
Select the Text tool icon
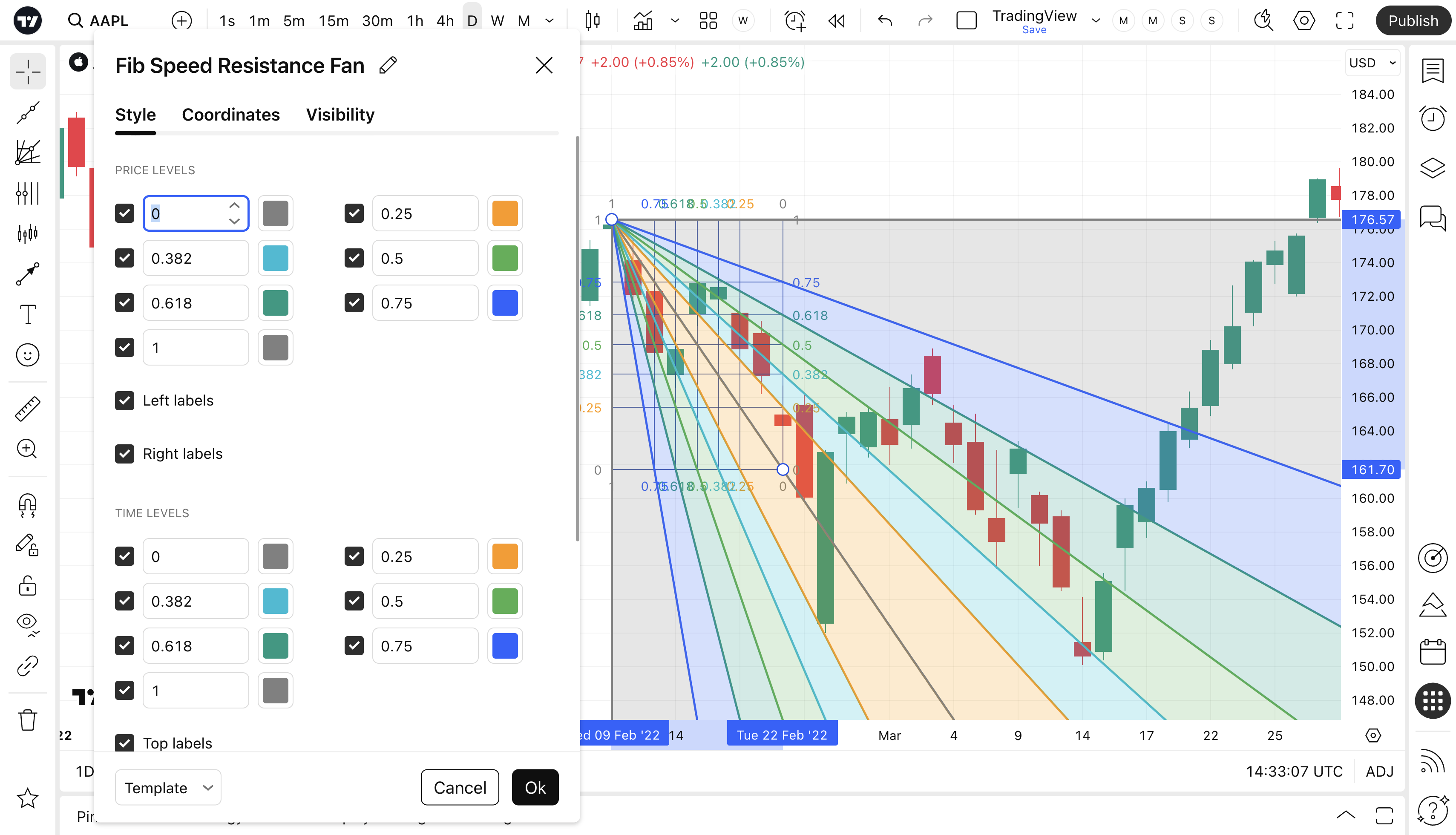coord(27,314)
